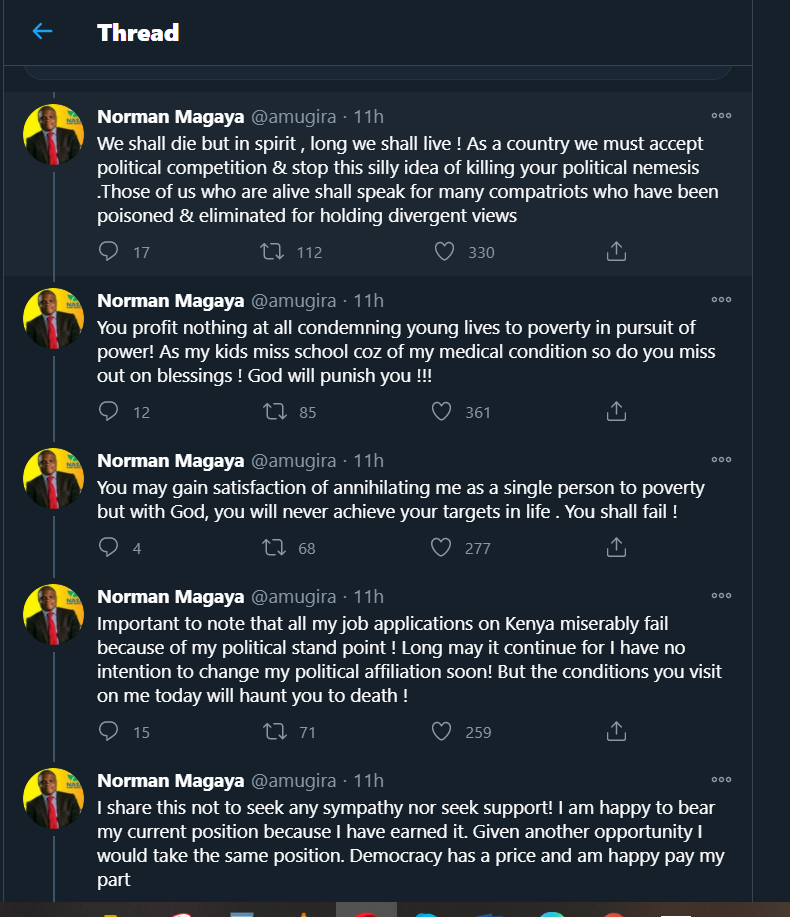The image size is (790, 917).
Task: Like the 'God will punish you' tweet
Action: point(441,411)
